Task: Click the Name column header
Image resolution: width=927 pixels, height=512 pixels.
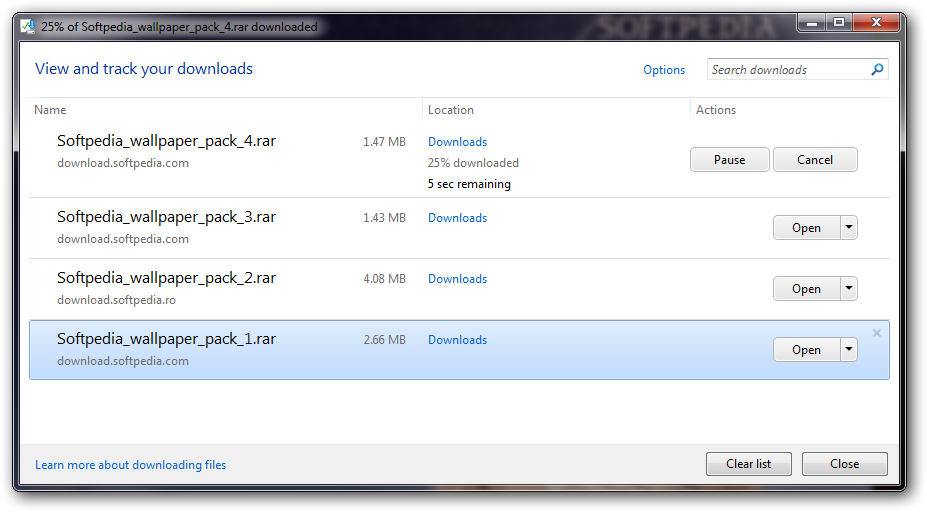Action: (x=50, y=110)
